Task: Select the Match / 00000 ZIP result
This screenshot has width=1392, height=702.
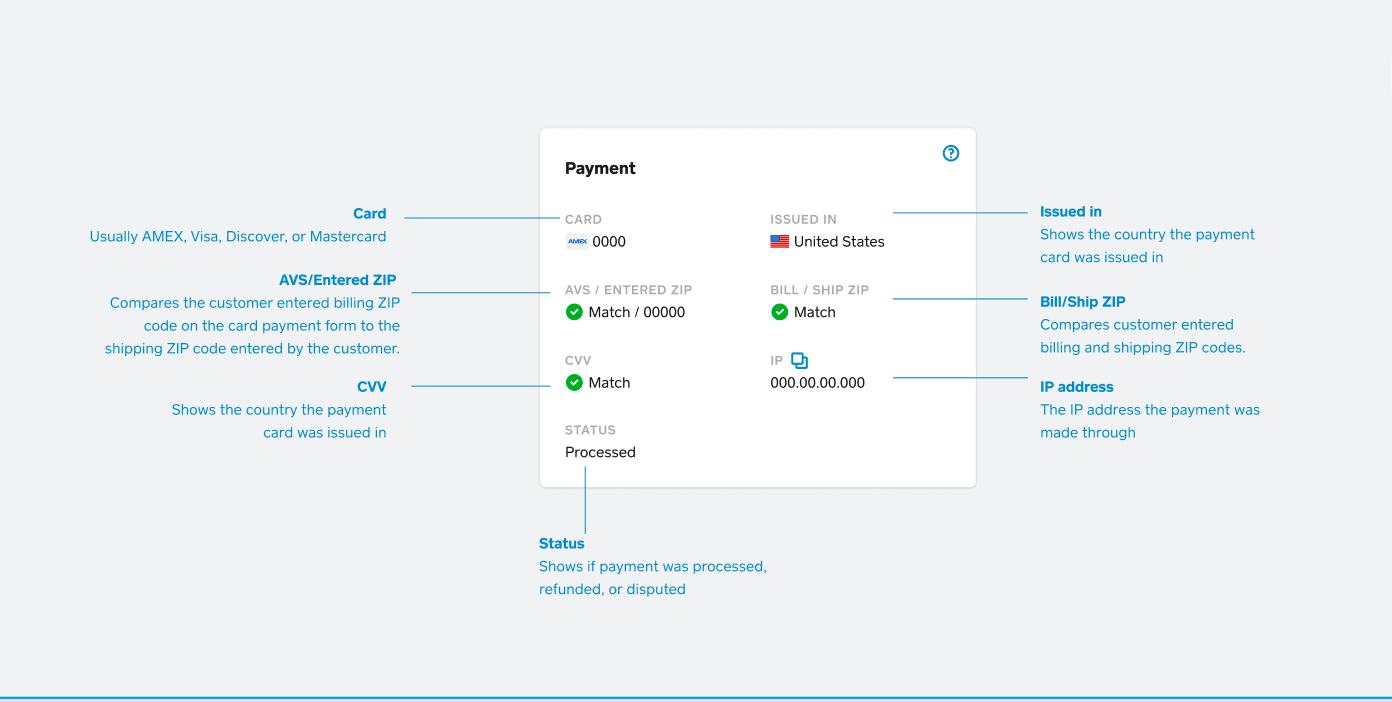Action: (x=636, y=312)
